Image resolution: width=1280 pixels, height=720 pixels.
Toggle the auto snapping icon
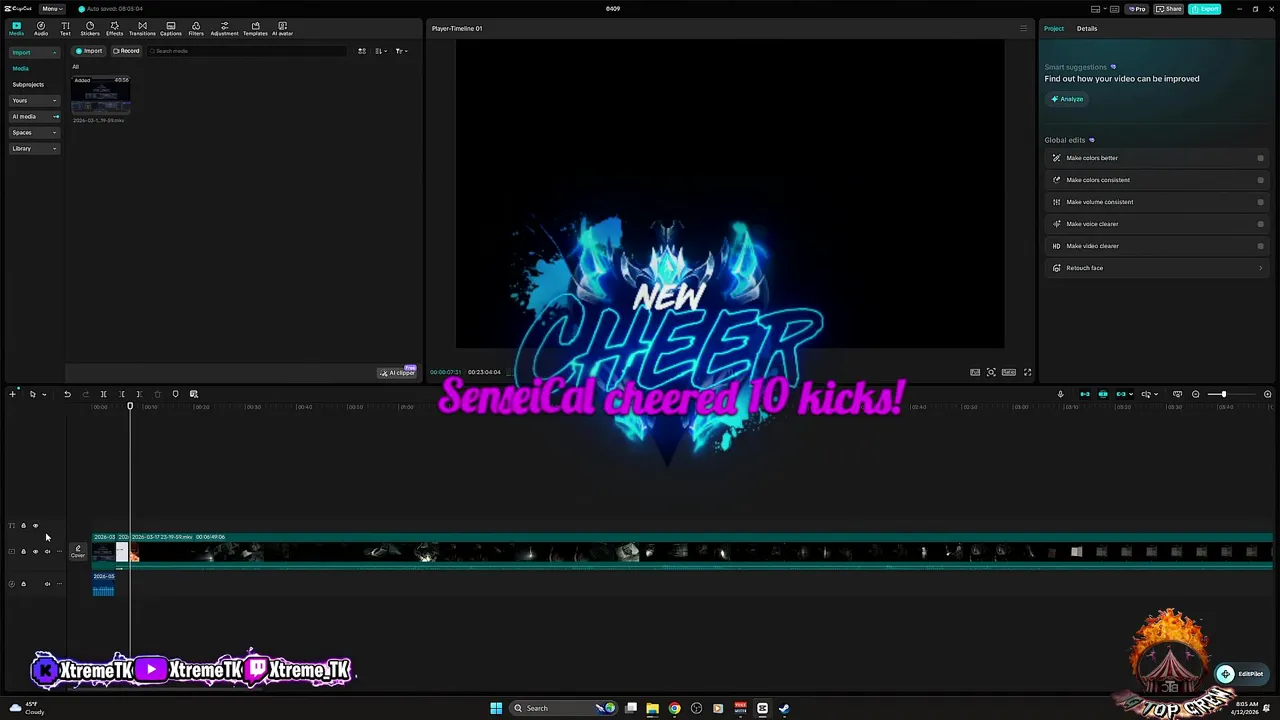(1103, 394)
